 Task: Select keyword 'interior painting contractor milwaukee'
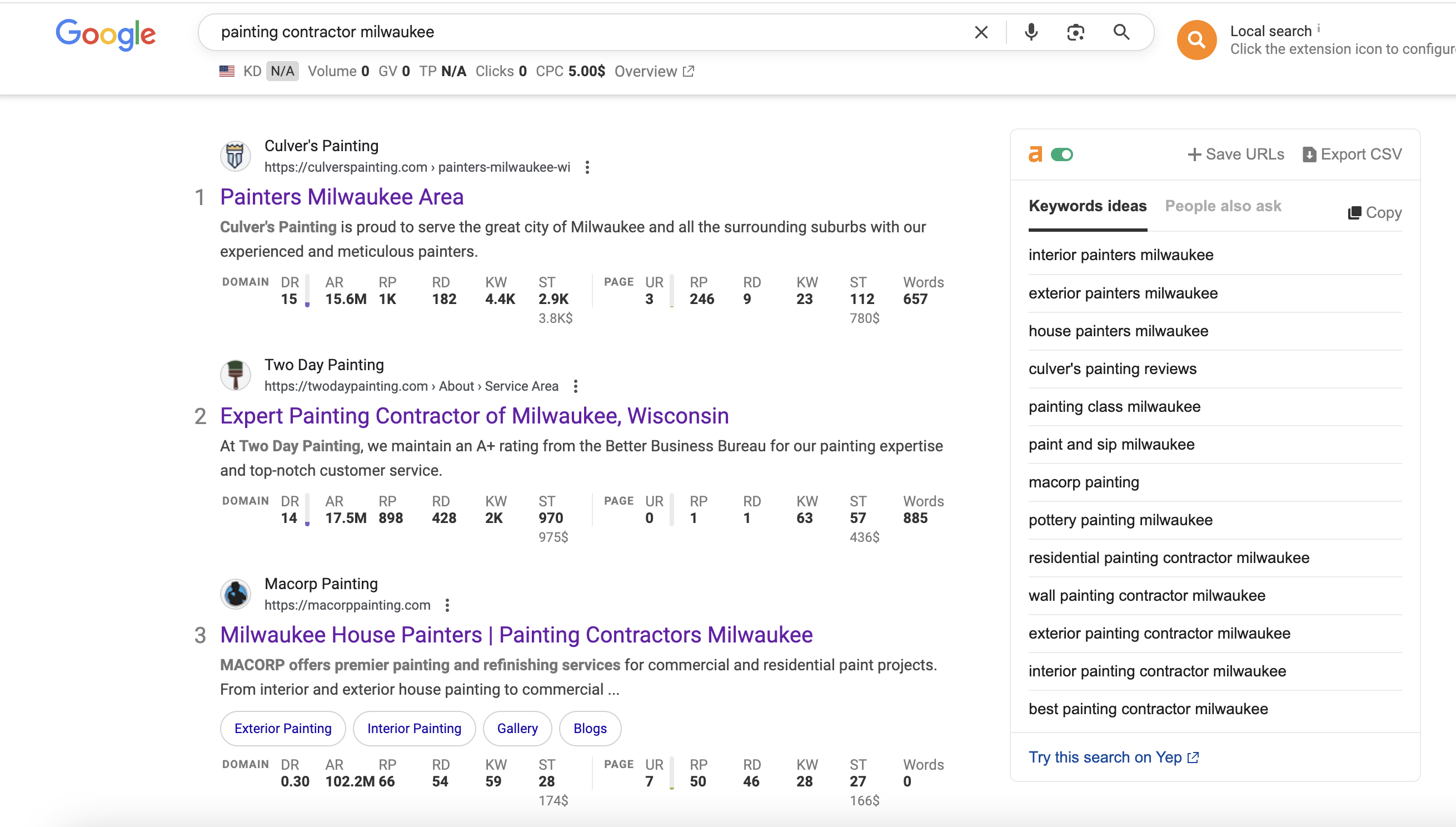pos(1156,671)
